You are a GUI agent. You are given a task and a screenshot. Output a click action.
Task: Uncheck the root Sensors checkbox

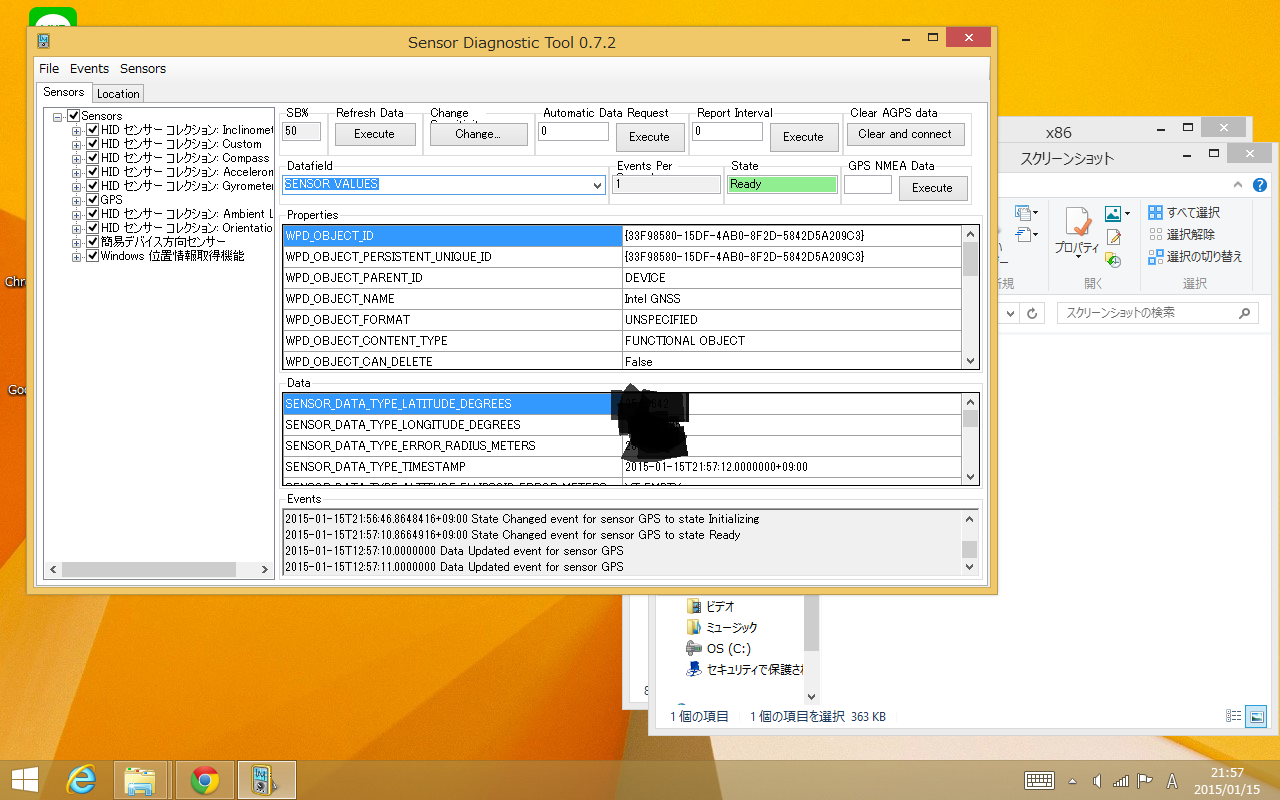click(x=73, y=116)
